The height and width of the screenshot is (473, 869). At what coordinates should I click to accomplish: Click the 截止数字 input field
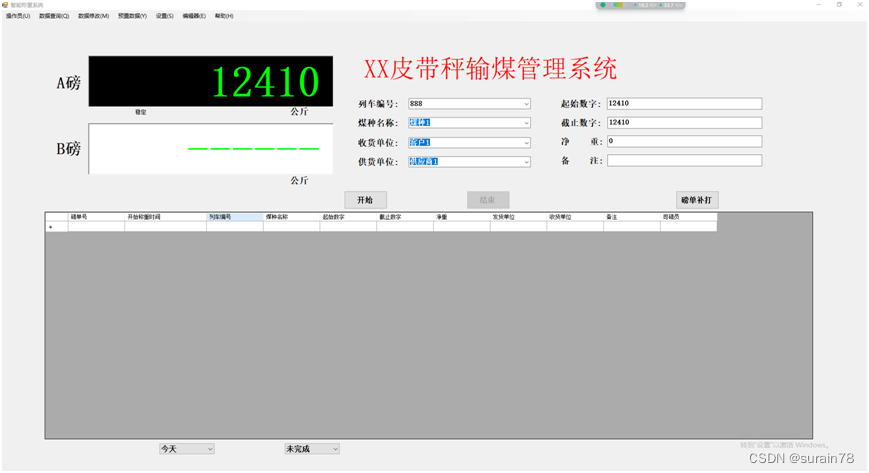[x=684, y=123]
